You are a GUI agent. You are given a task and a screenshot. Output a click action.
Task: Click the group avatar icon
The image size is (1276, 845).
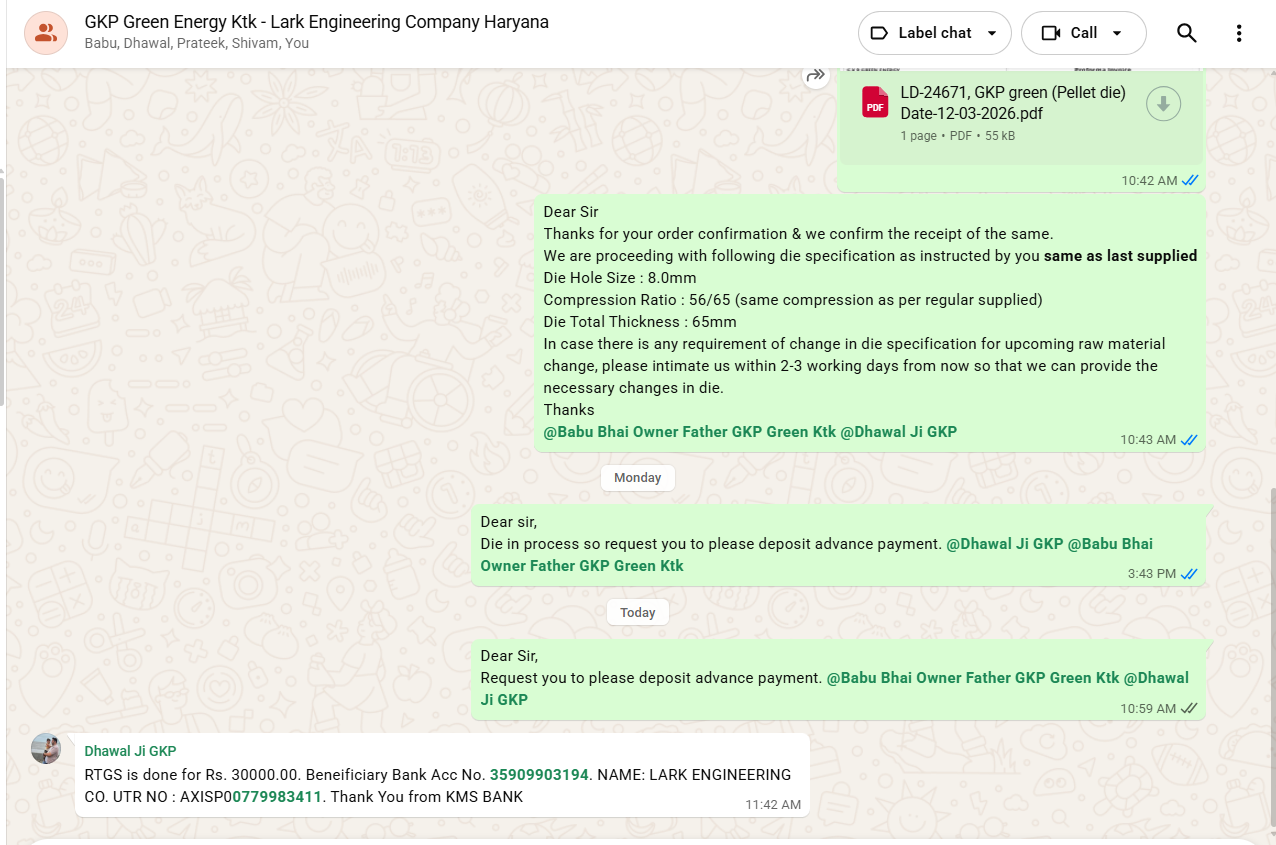[x=46, y=33]
